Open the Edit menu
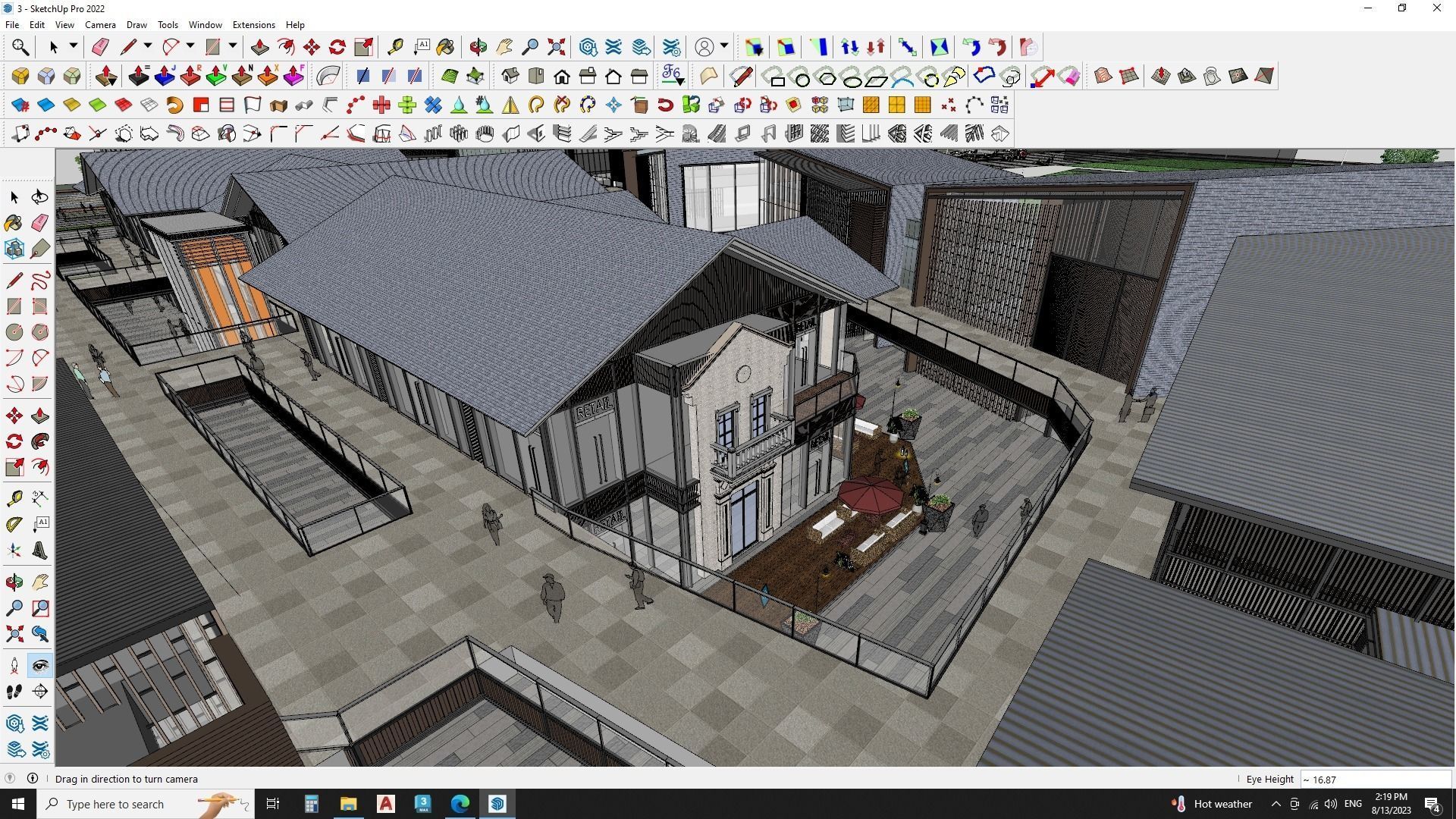1456x819 pixels. click(37, 25)
